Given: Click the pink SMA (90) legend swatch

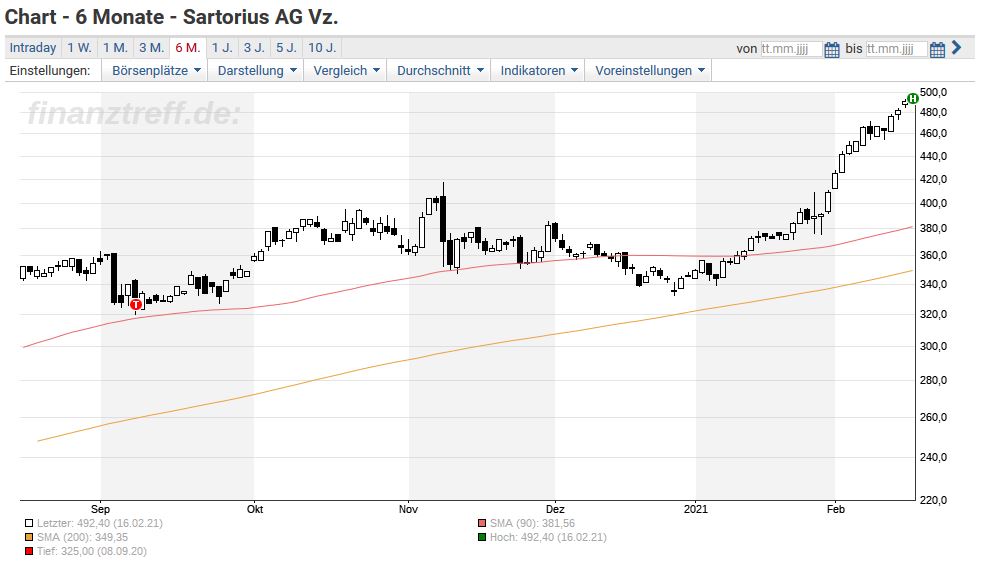Looking at the screenshot, I should 482,524.
